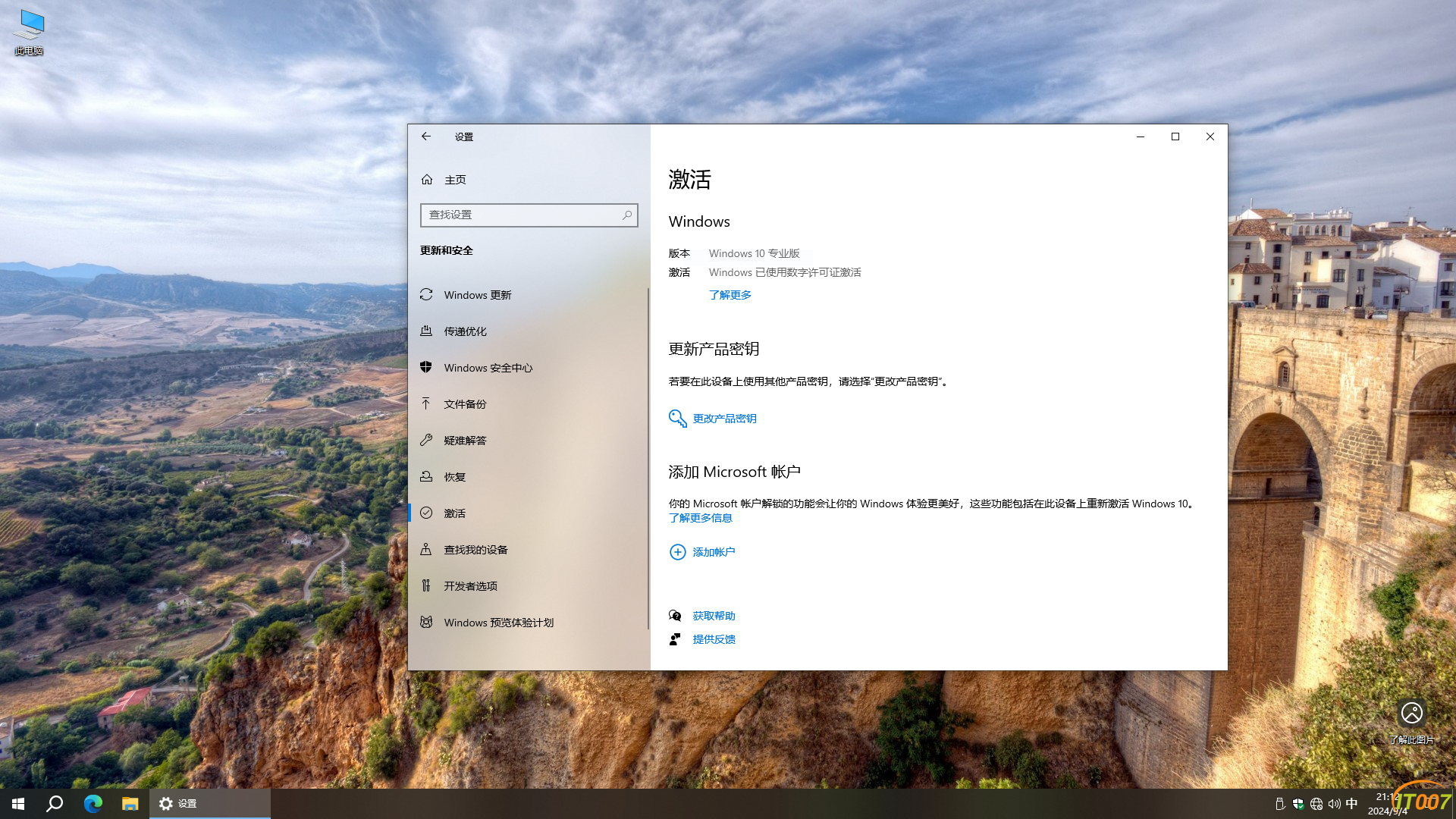Open the 传递优化 settings page
Screen dimensions: 1456x819
point(528,331)
